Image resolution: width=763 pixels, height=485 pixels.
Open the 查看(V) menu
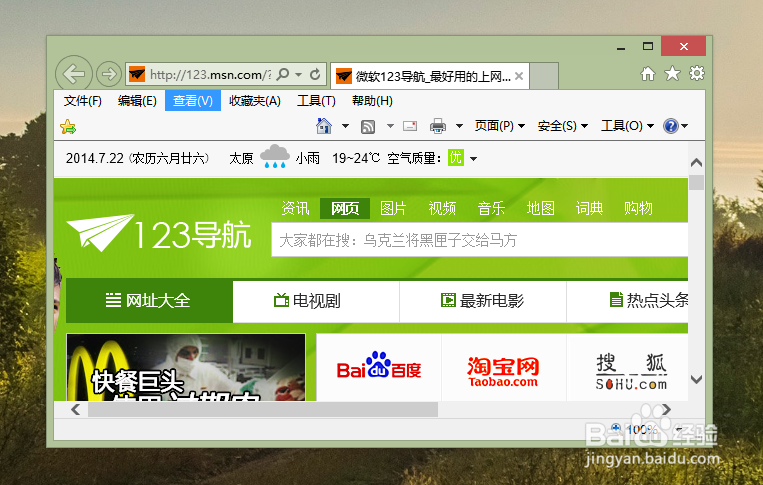(x=193, y=101)
